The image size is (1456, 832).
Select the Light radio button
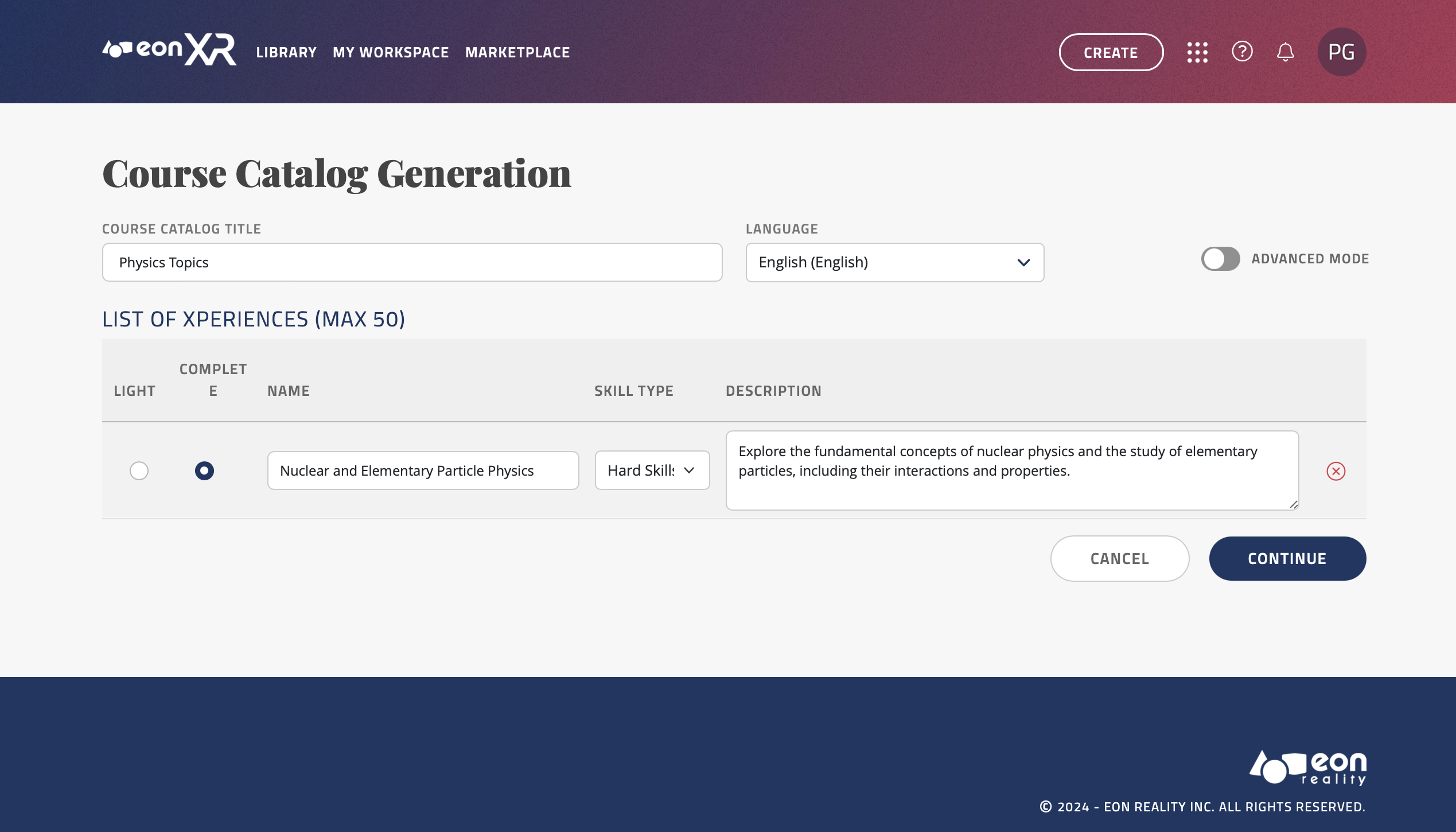139,471
